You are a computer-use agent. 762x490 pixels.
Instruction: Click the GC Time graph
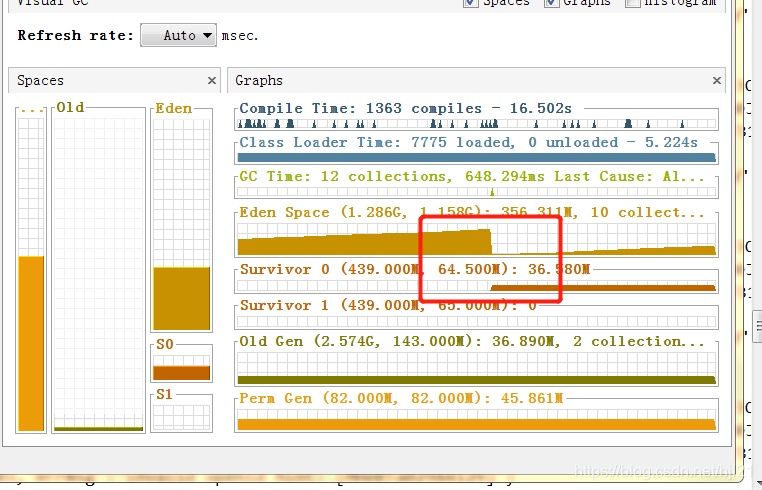[x=476, y=192]
